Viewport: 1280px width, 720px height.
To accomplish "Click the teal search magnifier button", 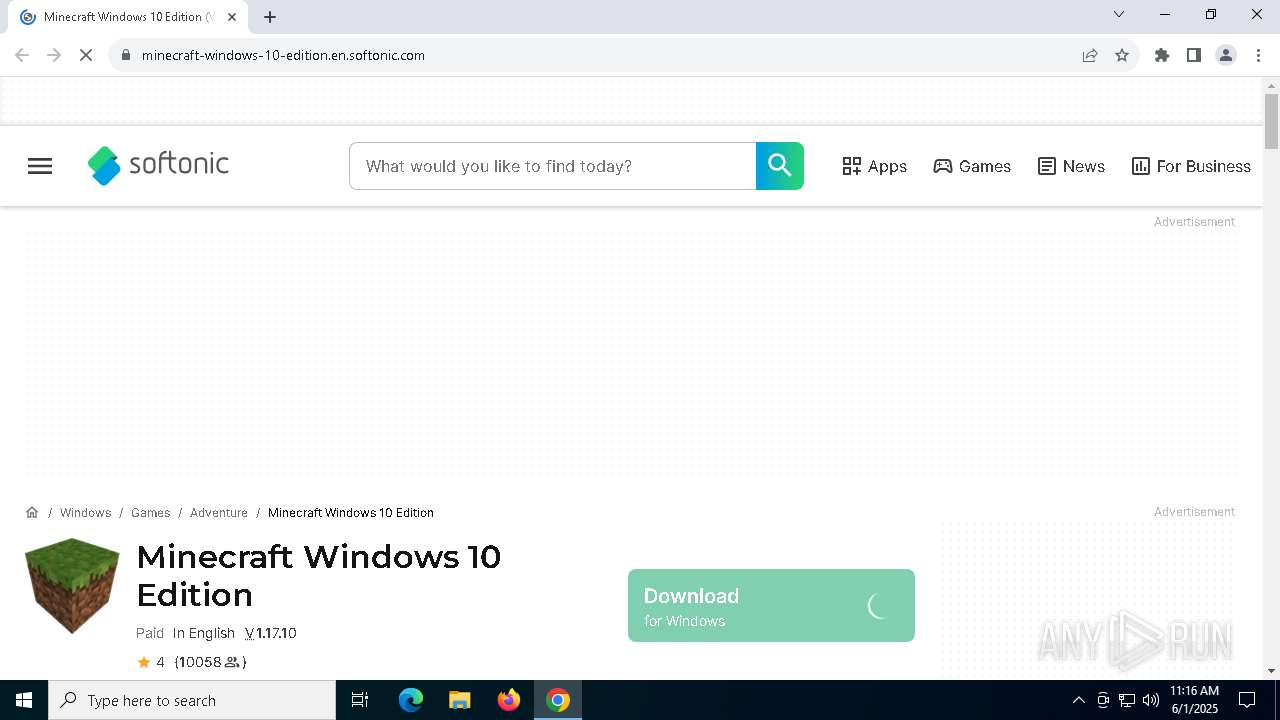I will point(780,166).
